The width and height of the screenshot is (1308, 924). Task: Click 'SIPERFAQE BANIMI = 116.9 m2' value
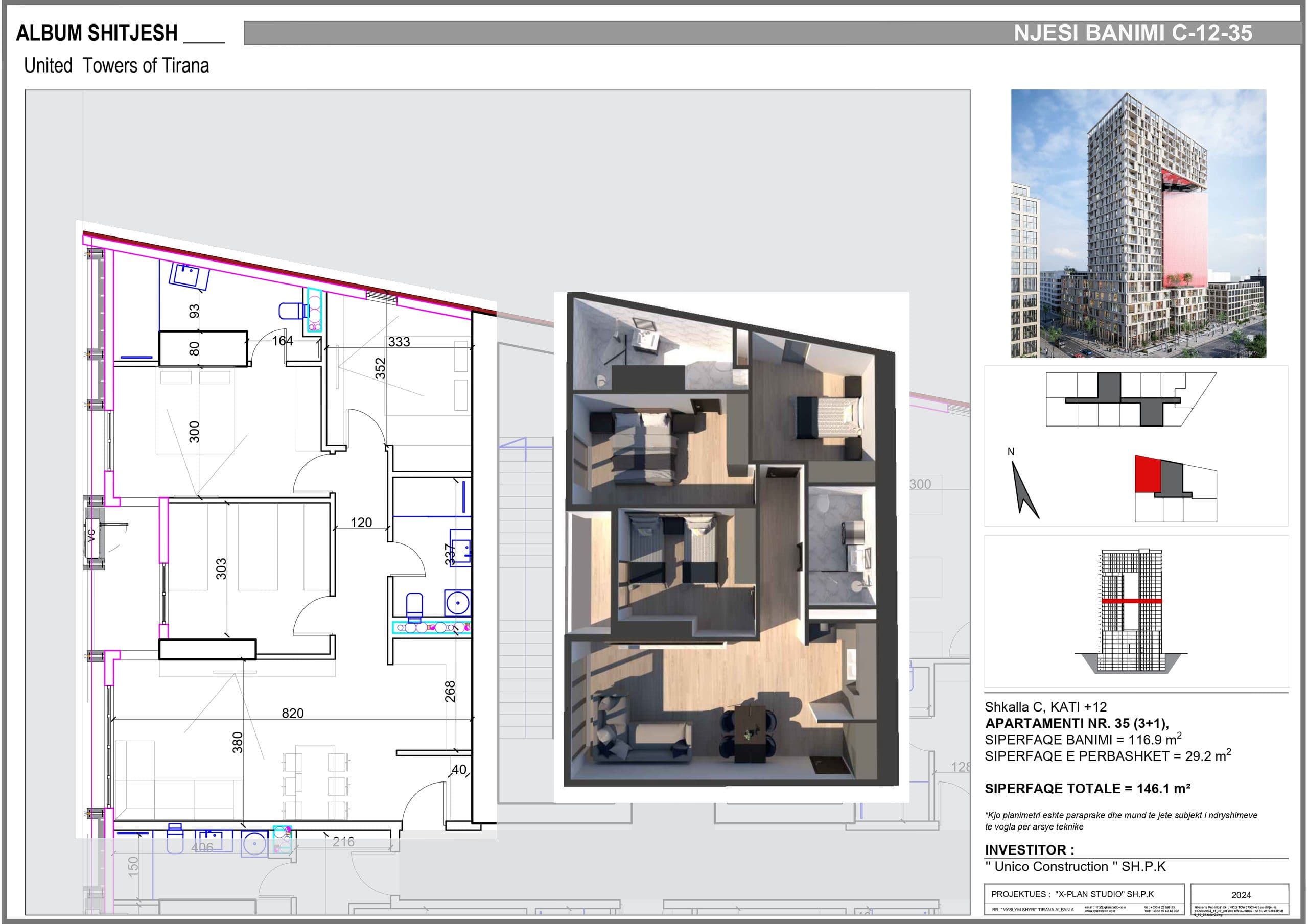pyautogui.click(x=1083, y=740)
